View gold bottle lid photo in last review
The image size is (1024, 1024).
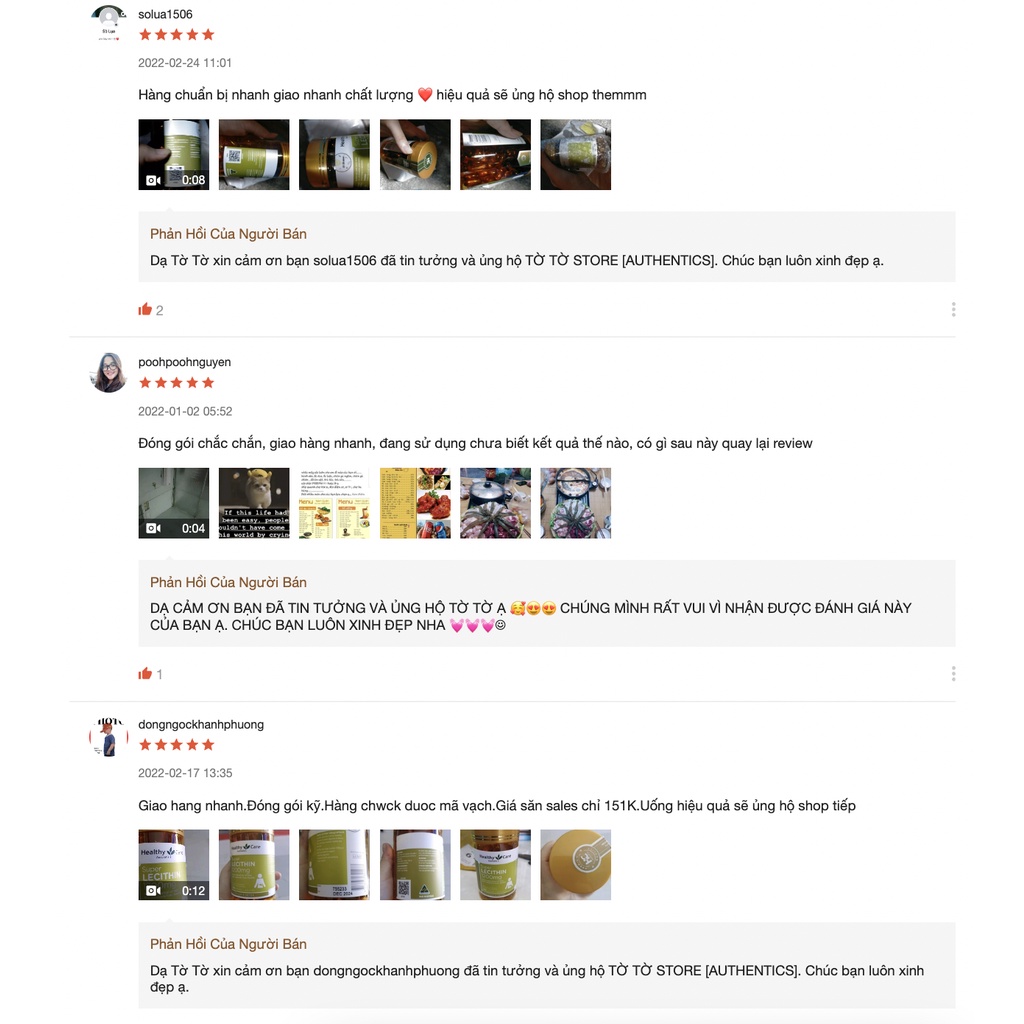pyautogui.click(x=575, y=865)
